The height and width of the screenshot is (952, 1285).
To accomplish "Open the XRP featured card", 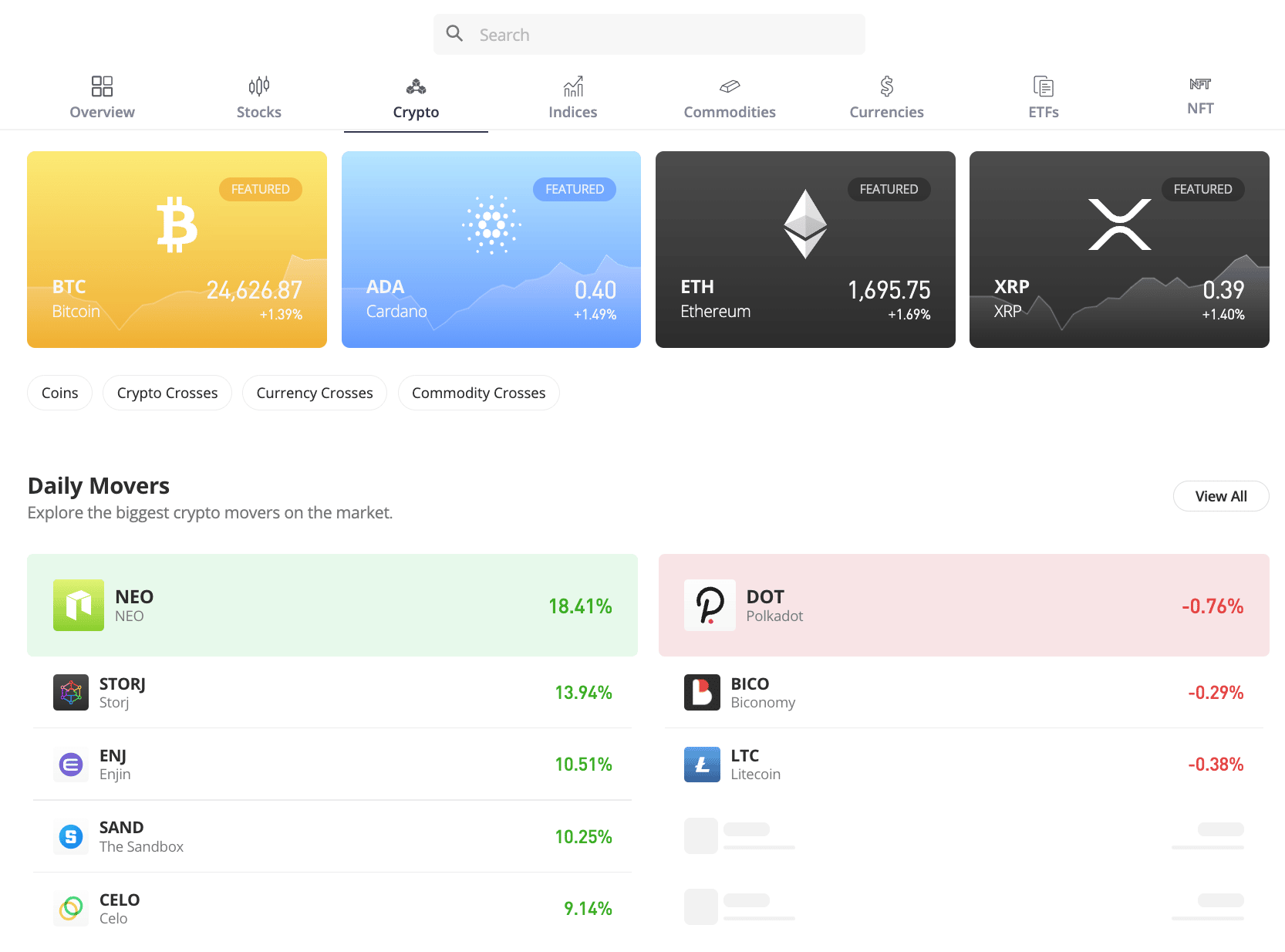I will 1120,249.
